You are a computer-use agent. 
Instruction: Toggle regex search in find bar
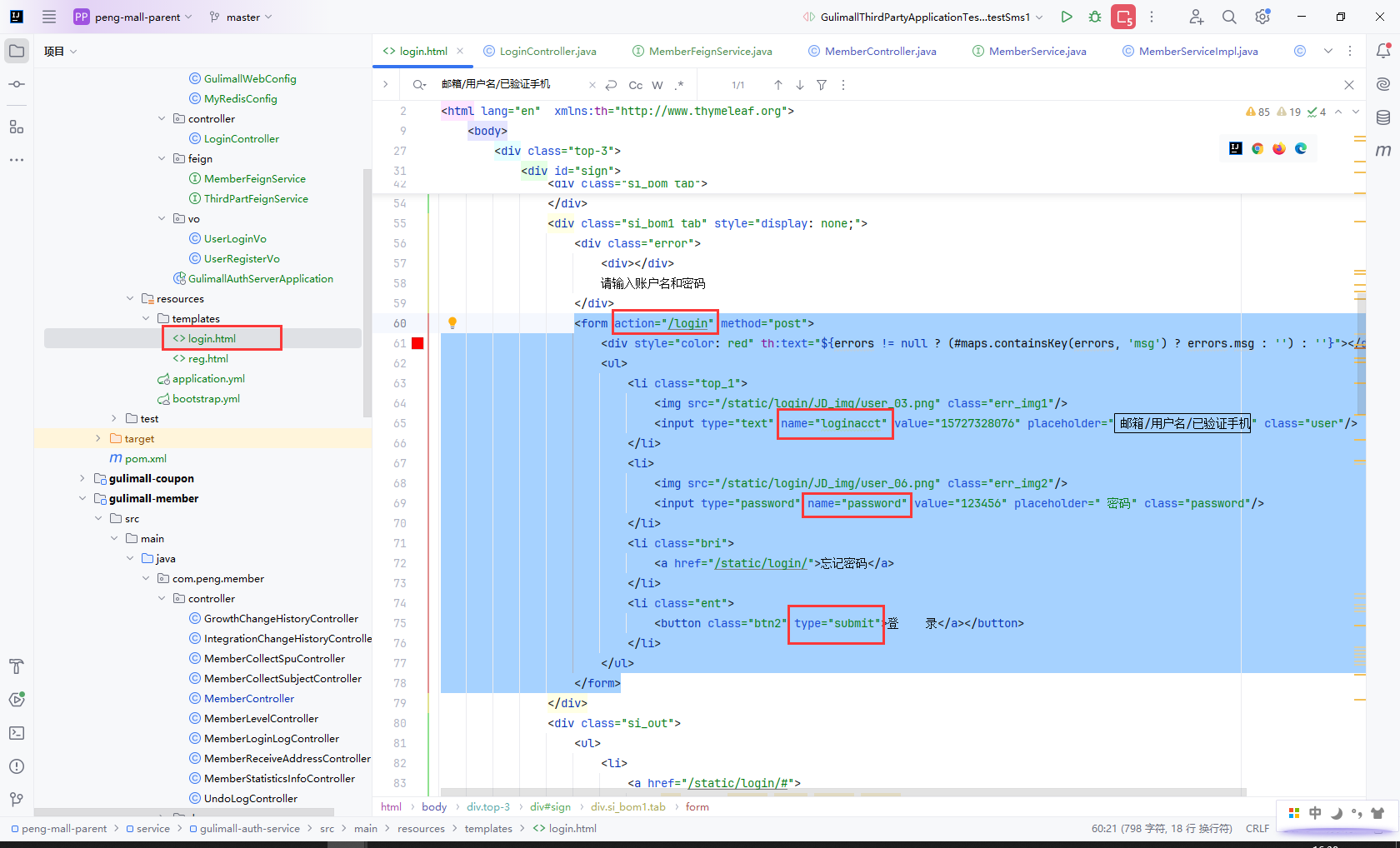point(679,85)
